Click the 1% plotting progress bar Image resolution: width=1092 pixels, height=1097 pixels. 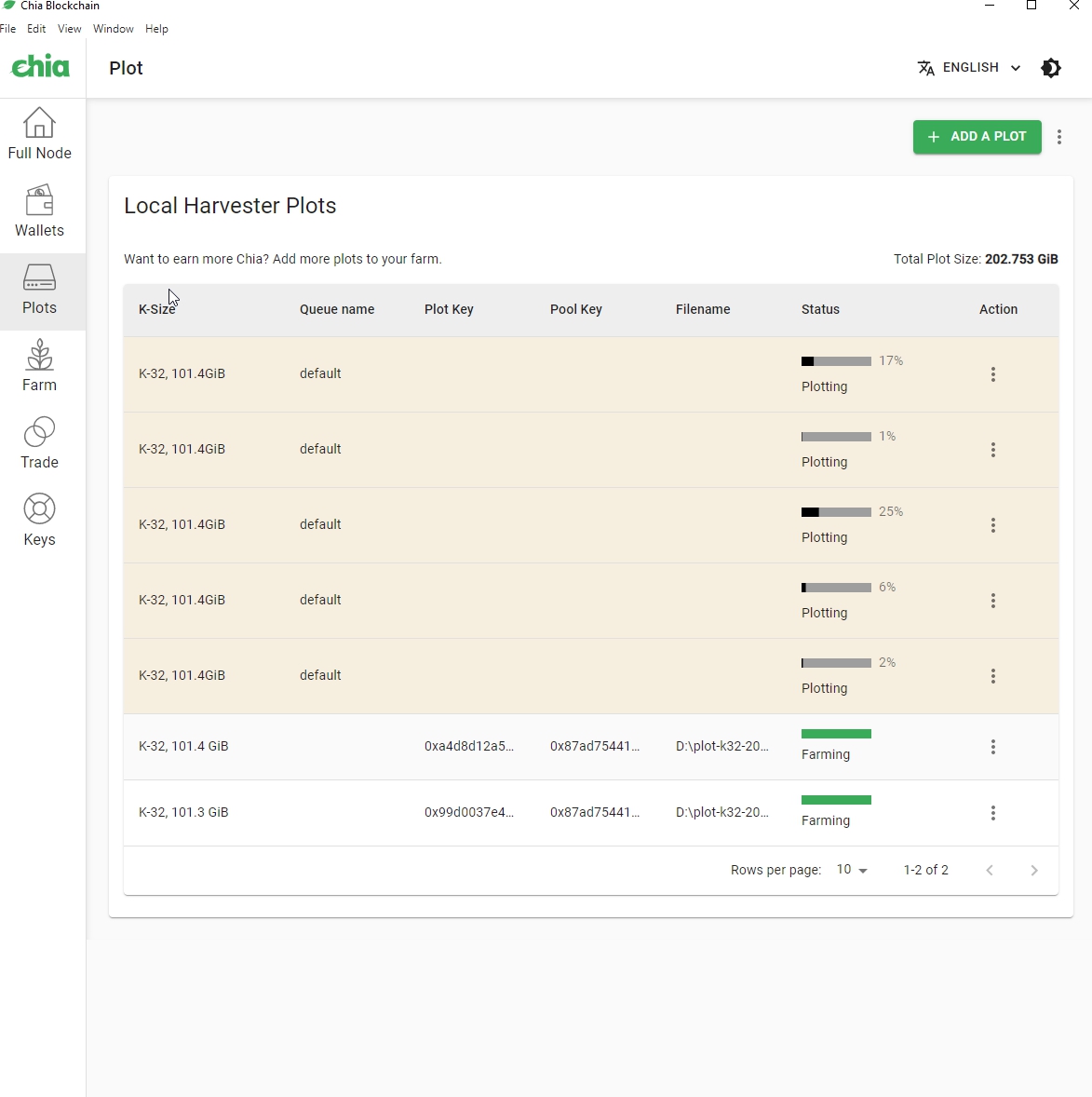[x=836, y=437]
